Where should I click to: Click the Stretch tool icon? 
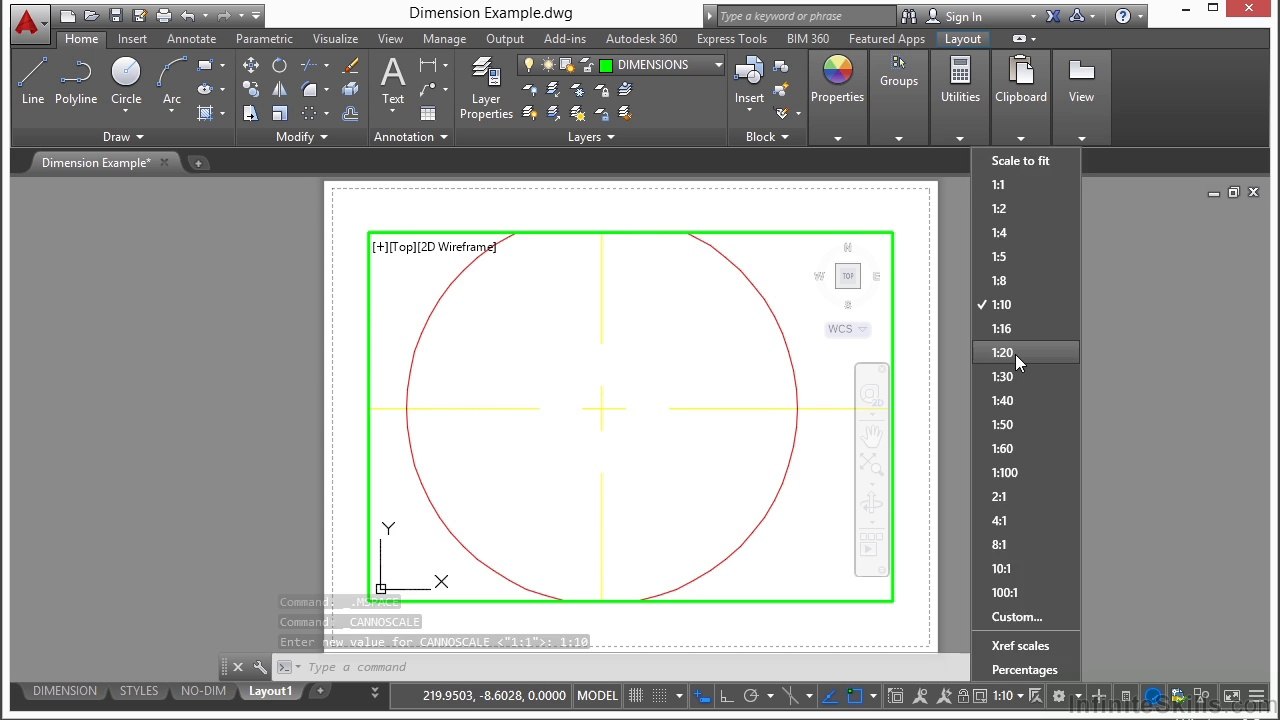[251, 113]
